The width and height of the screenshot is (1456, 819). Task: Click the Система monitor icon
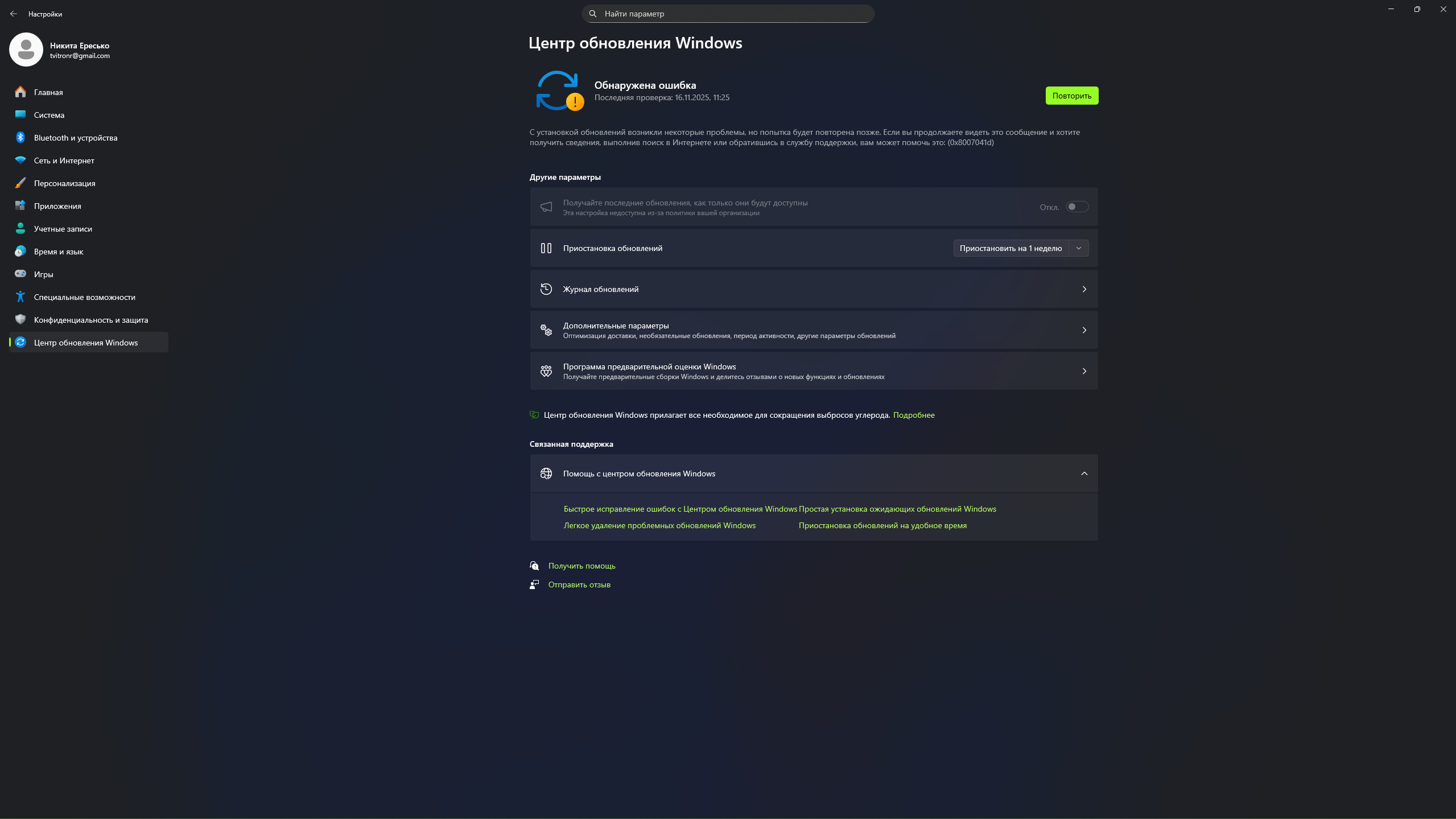pos(20,114)
